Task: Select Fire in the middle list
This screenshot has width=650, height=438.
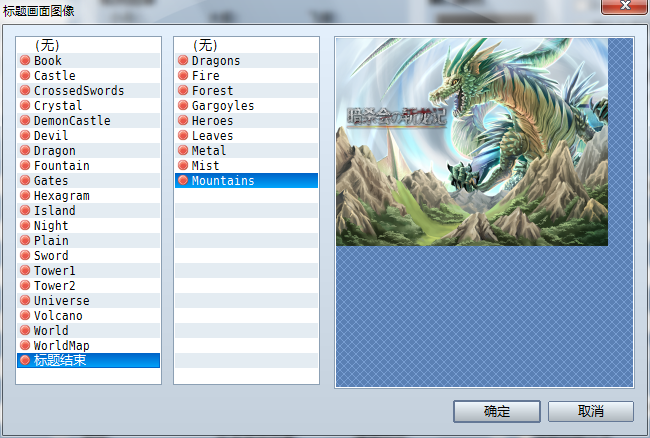Action: (246, 75)
